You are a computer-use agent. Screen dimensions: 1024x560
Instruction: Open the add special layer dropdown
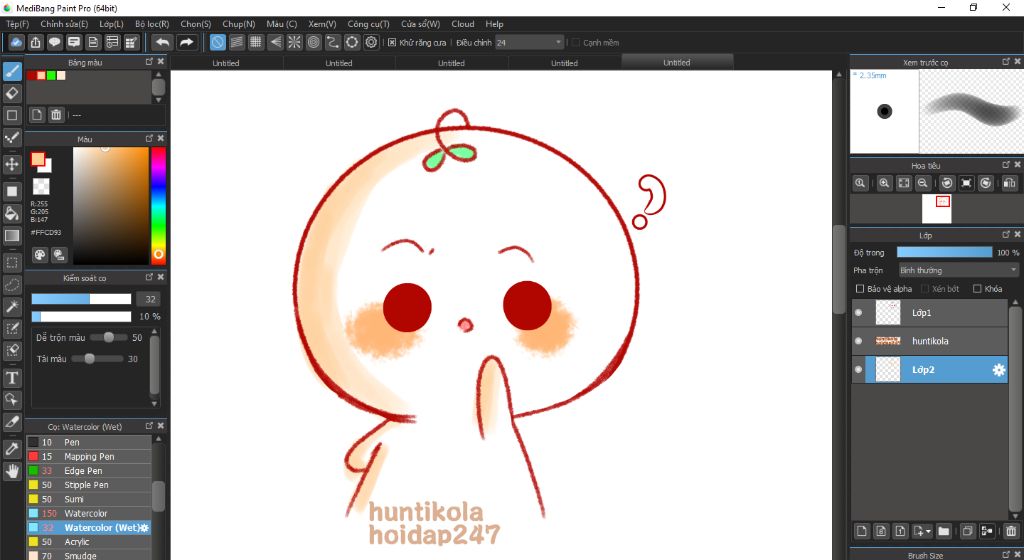point(922,531)
